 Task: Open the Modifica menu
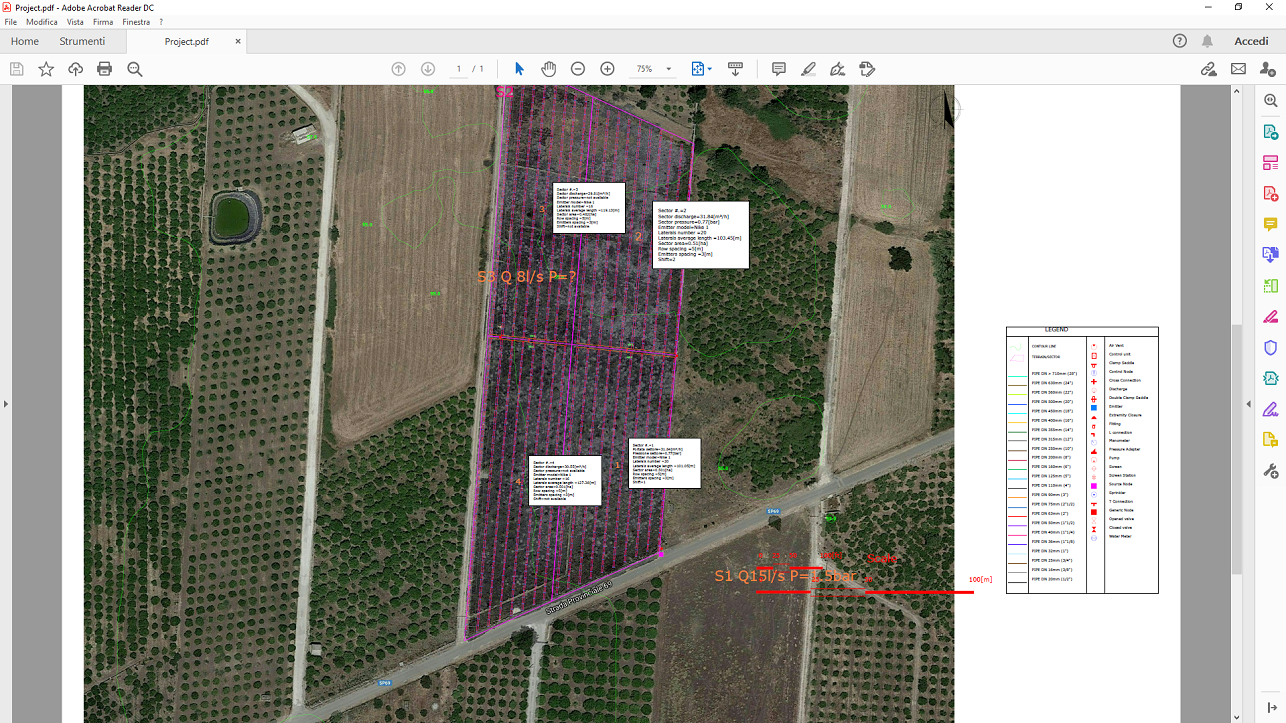point(41,21)
